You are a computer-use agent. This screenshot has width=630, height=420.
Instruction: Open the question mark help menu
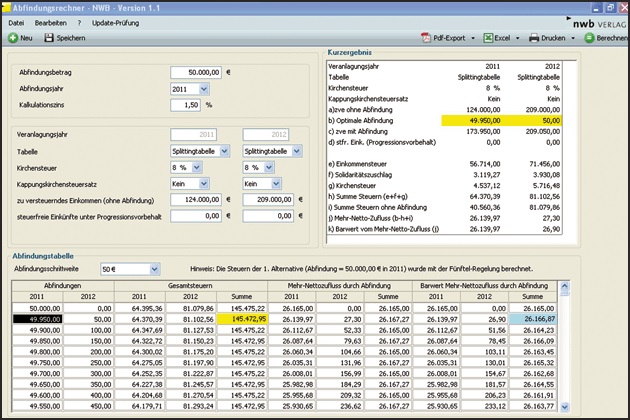[79, 21]
